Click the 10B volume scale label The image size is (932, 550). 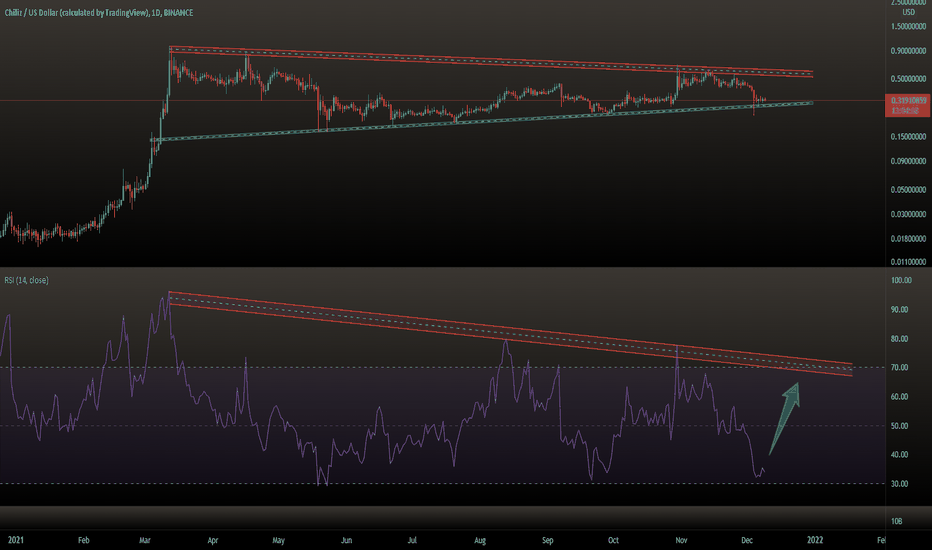(896, 521)
